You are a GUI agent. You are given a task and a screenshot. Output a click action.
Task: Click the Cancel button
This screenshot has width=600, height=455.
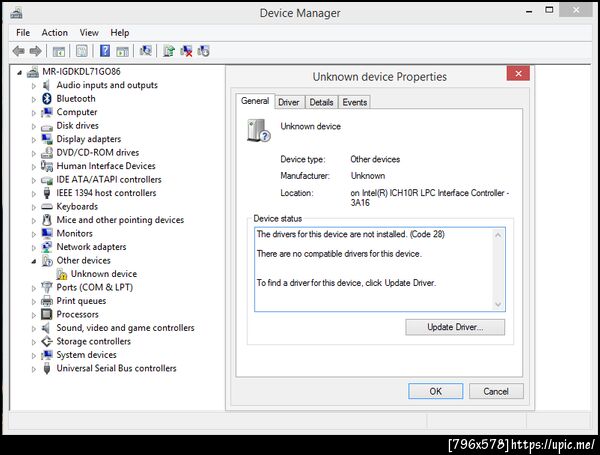(496, 391)
